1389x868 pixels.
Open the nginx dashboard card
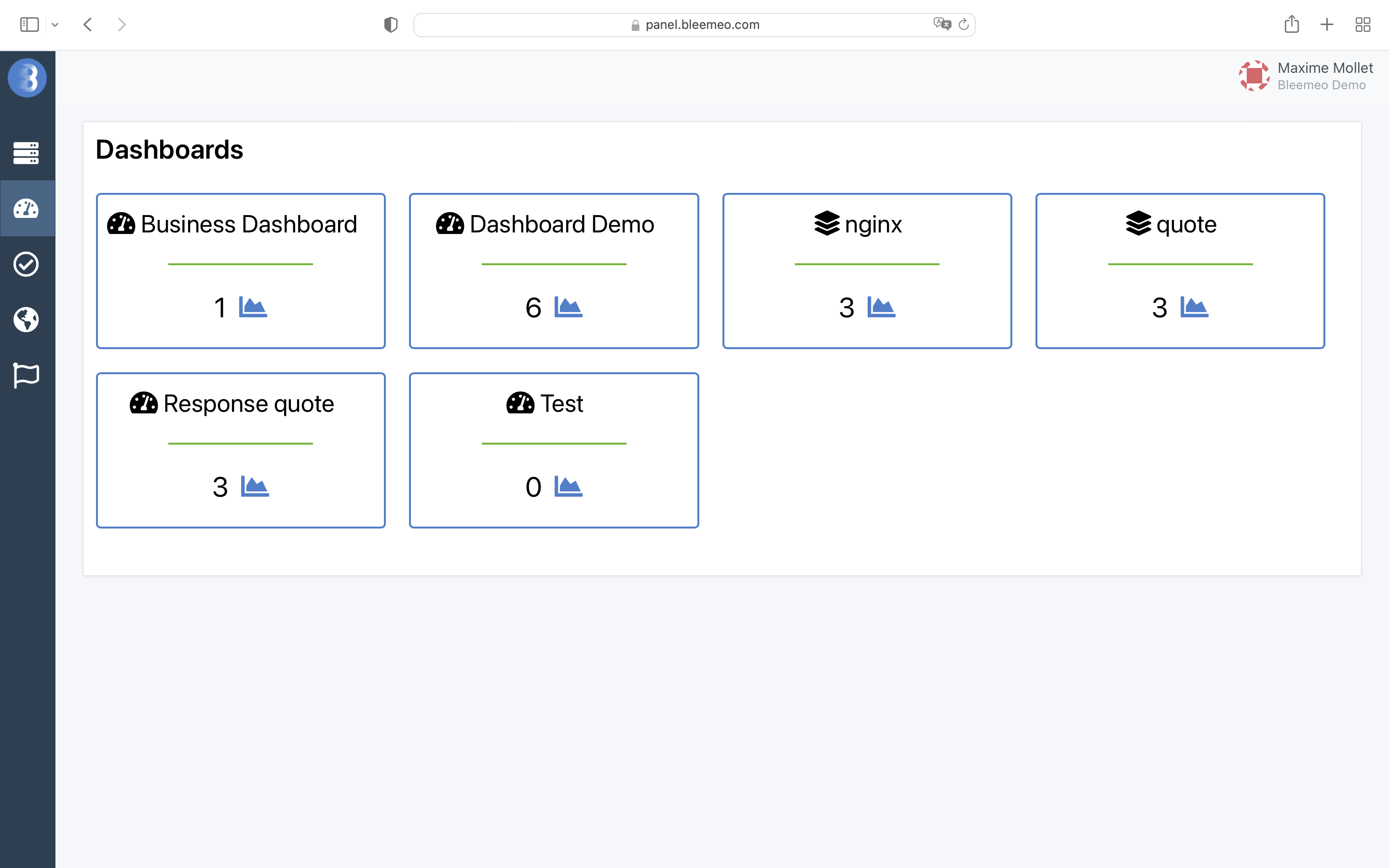pos(867,271)
